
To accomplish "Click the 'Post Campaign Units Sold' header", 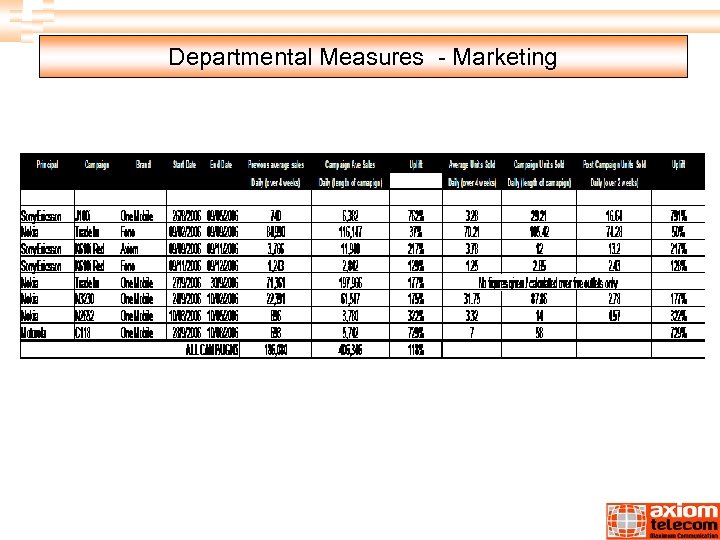I will pos(614,164).
